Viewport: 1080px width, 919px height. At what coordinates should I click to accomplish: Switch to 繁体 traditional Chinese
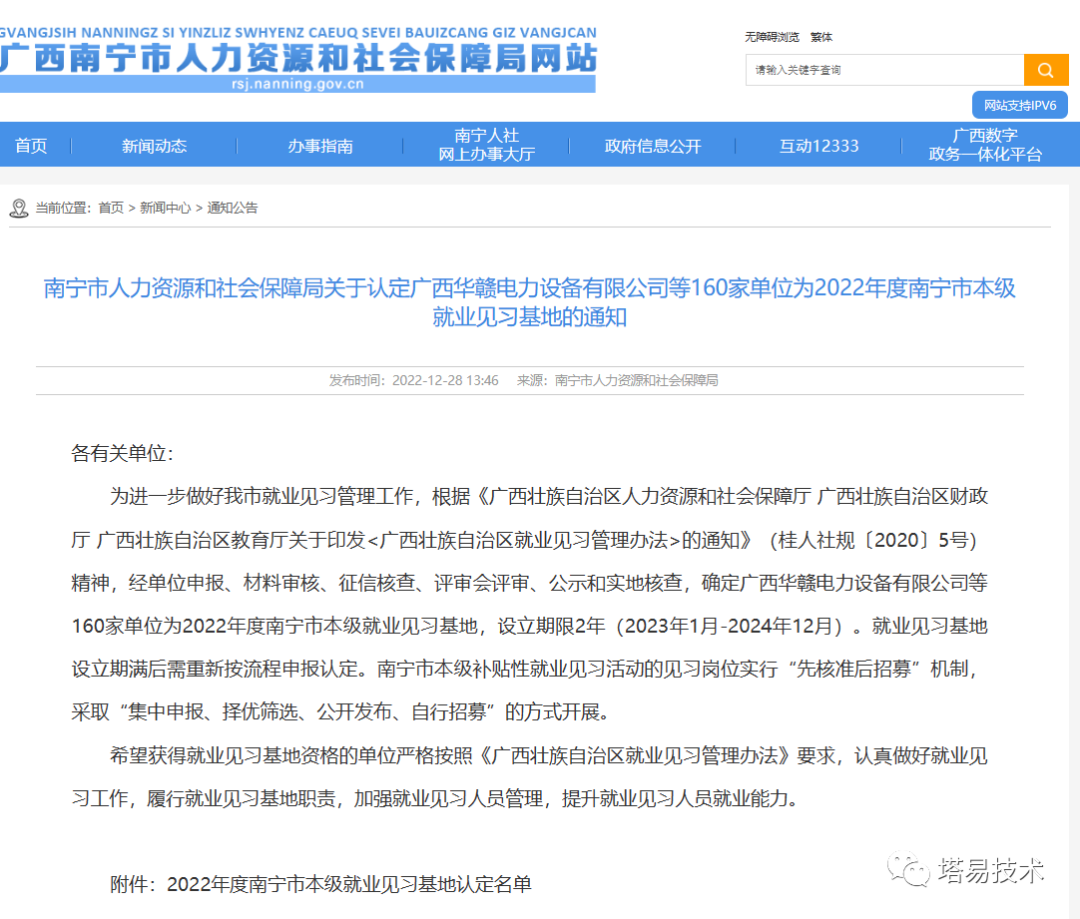[x=821, y=37]
